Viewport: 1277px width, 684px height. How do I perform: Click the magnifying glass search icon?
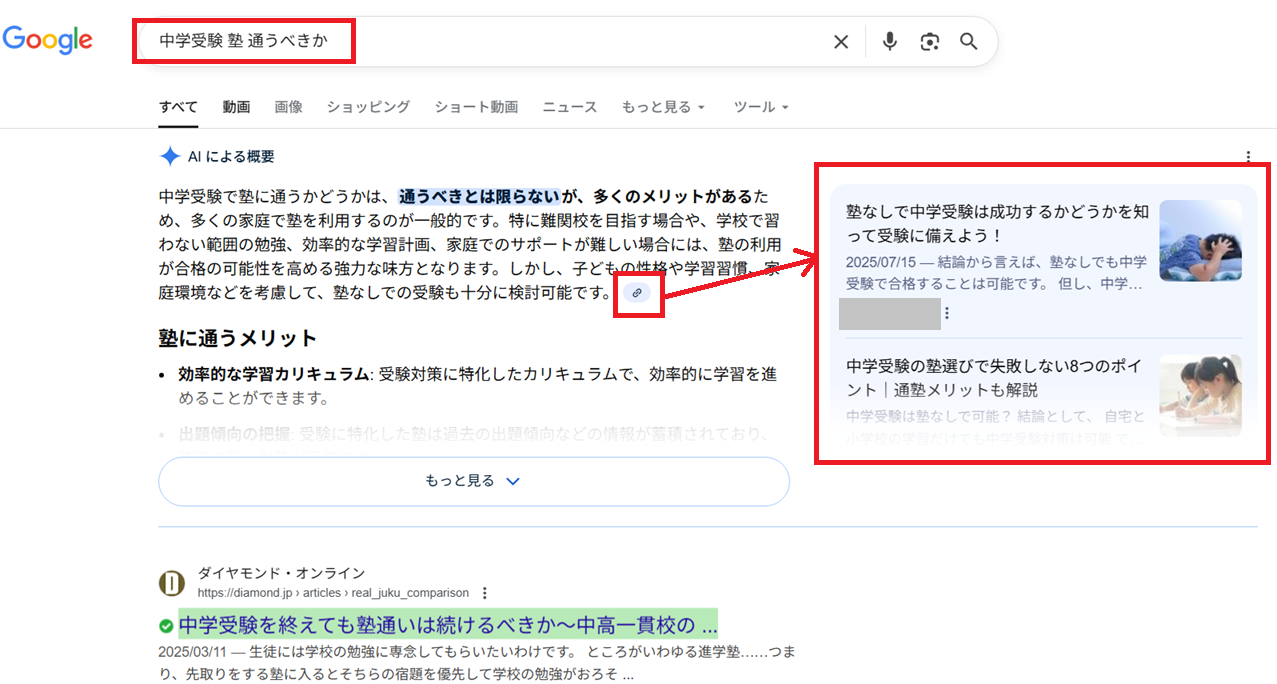tap(968, 42)
